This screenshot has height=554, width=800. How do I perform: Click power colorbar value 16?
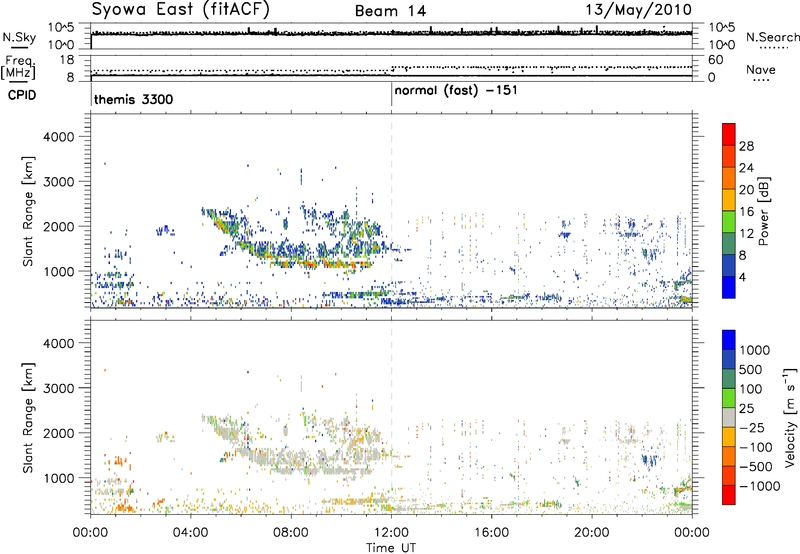pyautogui.click(x=746, y=212)
